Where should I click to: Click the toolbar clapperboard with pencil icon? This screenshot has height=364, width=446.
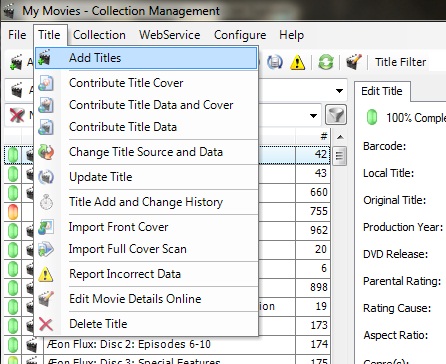point(354,62)
